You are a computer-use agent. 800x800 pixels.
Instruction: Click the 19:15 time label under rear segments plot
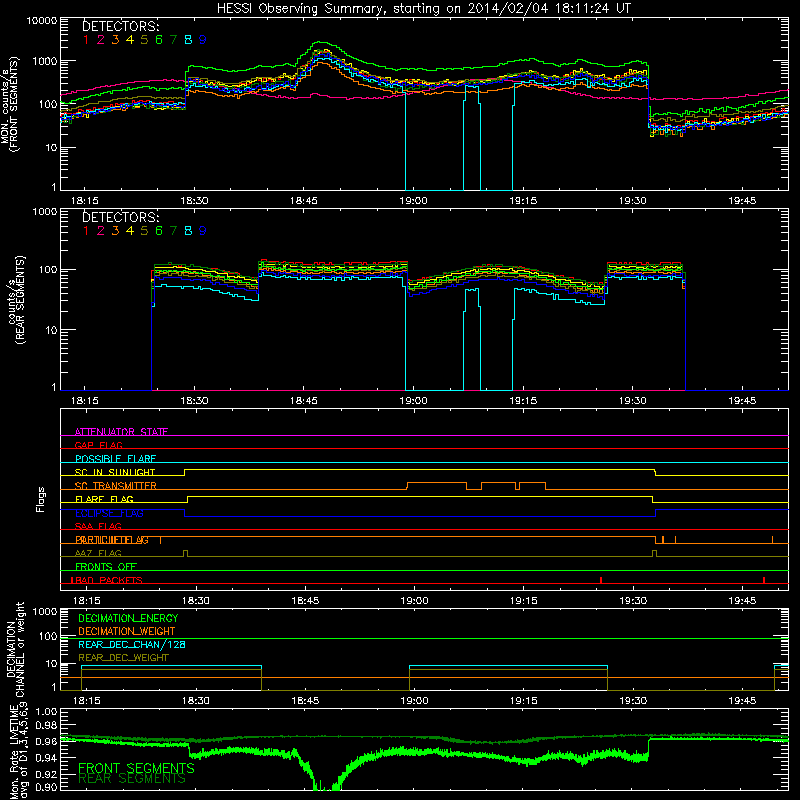(x=523, y=401)
